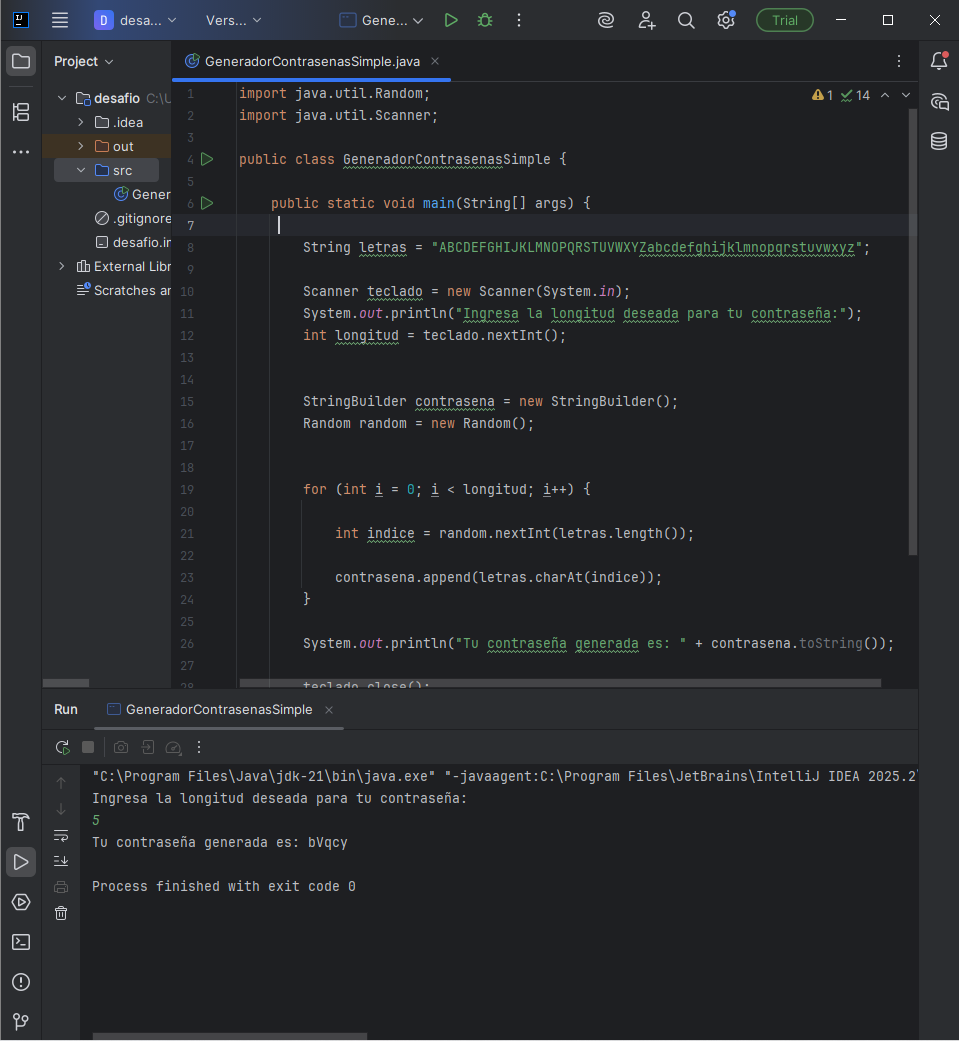Go to previous highlighted error arrow
Image resolution: width=959 pixels, height=1041 pixels.
click(885, 96)
